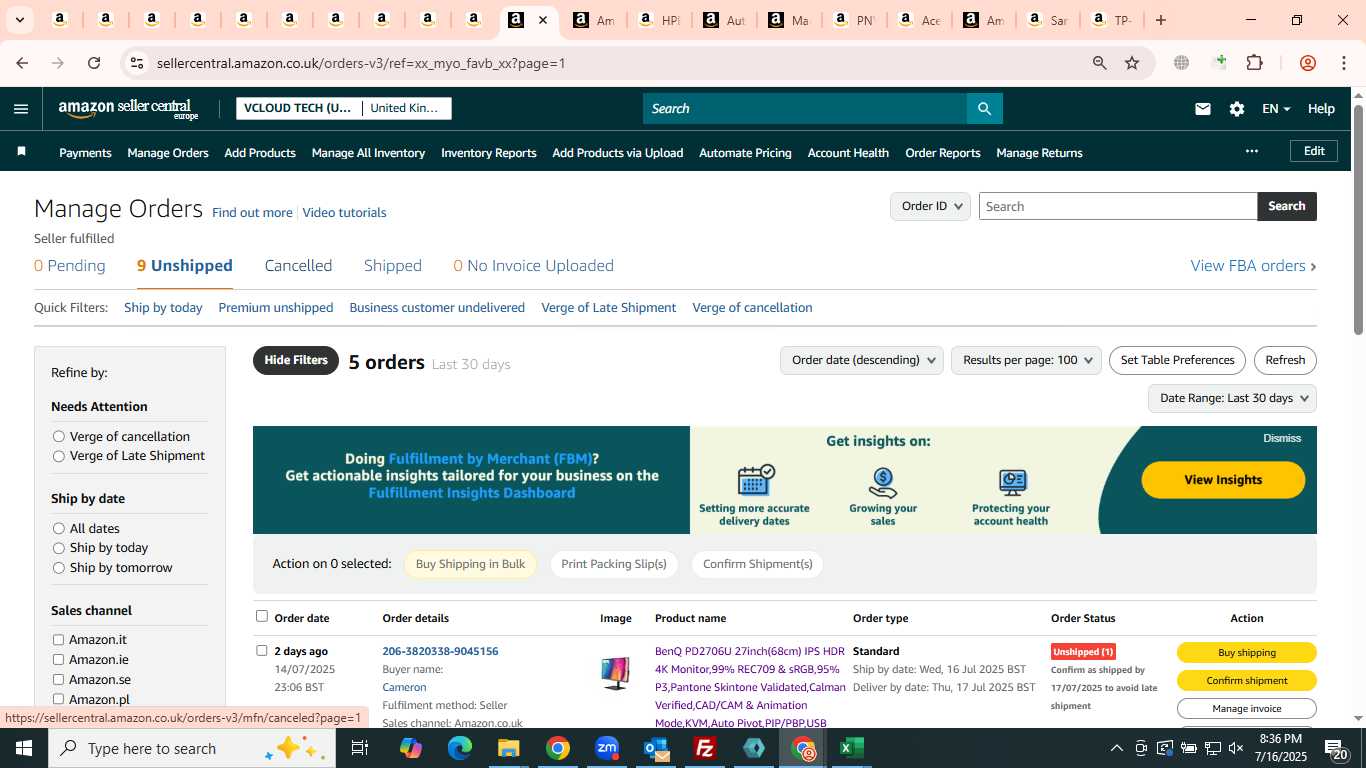1366x768 pixels.
Task: Click the green plus extension icon
Action: click(1219, 63)
